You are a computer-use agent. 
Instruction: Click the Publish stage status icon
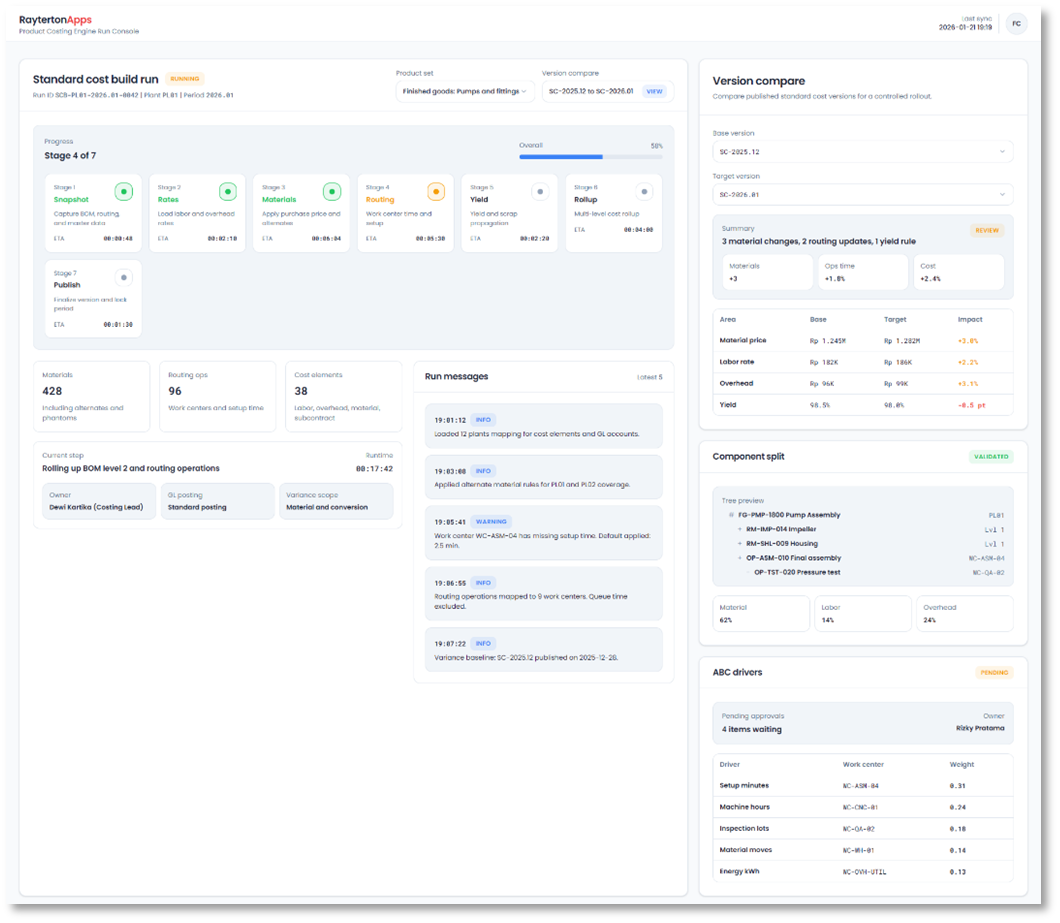pos(125,277)
